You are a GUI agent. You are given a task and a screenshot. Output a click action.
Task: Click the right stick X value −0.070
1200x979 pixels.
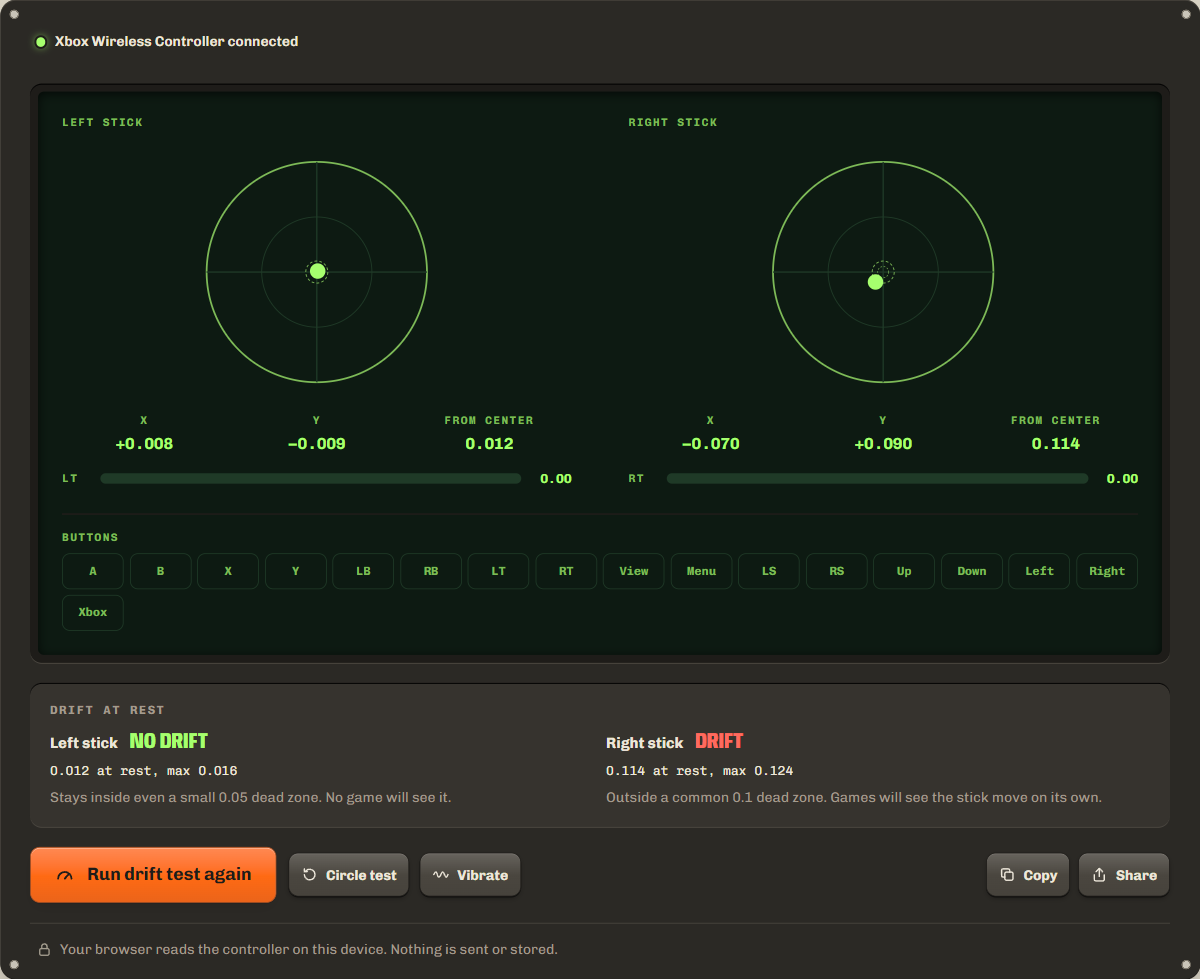point(710,444)
